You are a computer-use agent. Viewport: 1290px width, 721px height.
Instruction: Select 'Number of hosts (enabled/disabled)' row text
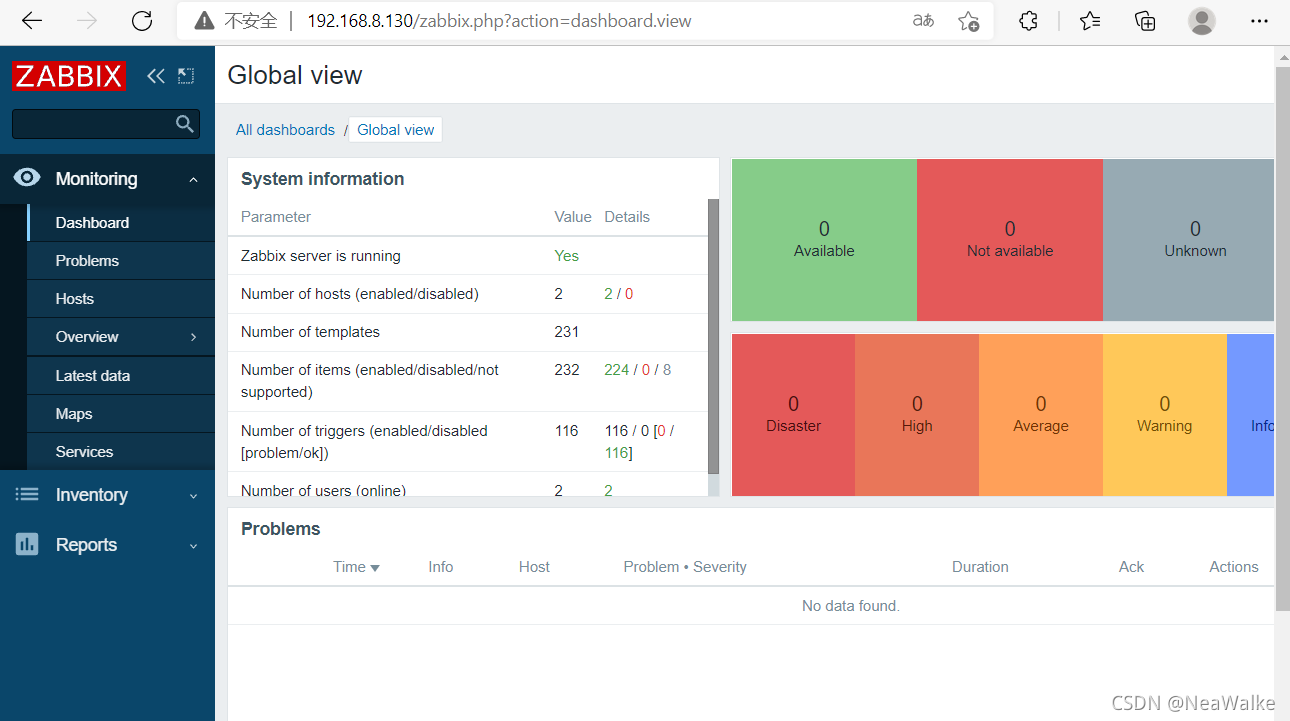pos(360,294)
